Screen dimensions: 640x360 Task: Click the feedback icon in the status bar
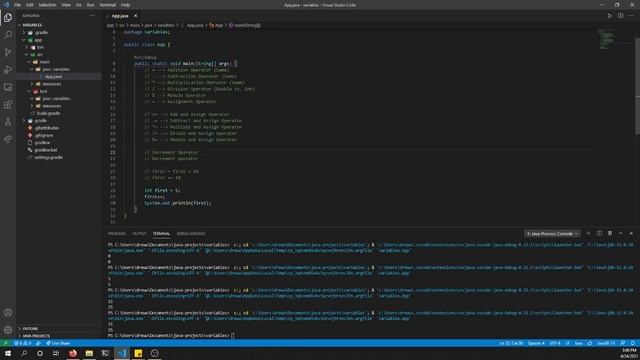[622, 343]
